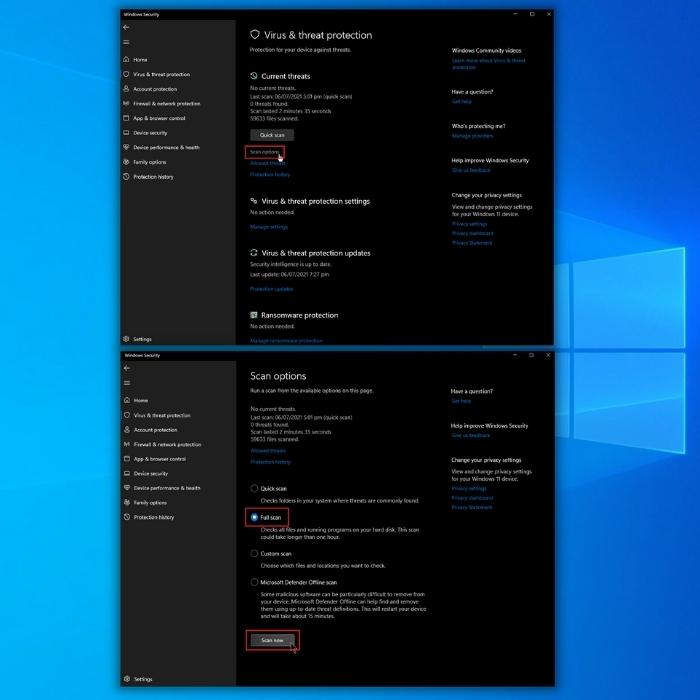Open App & browser control label in Scan options sidebar
Screen dimensions: 700x700
tap(160, 459)
